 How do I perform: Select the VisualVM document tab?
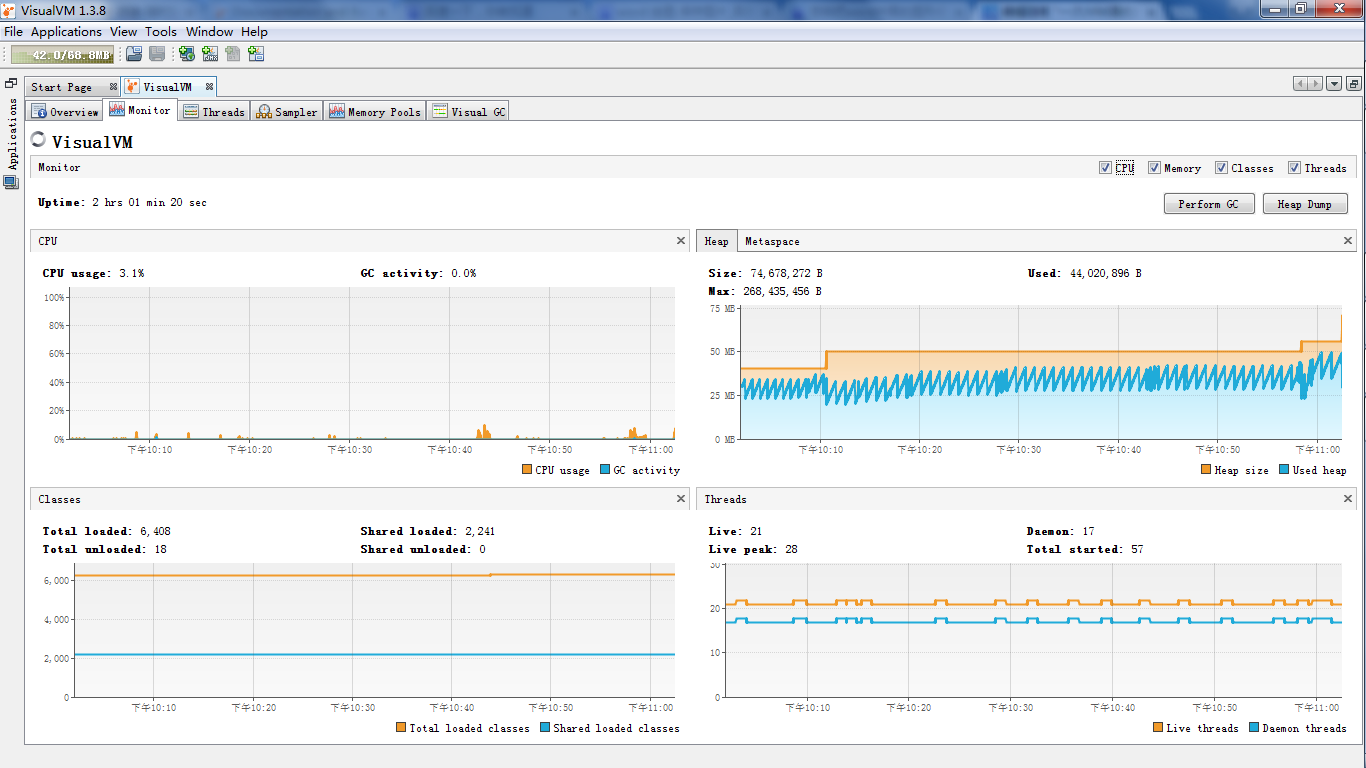(x=168, y=87)
